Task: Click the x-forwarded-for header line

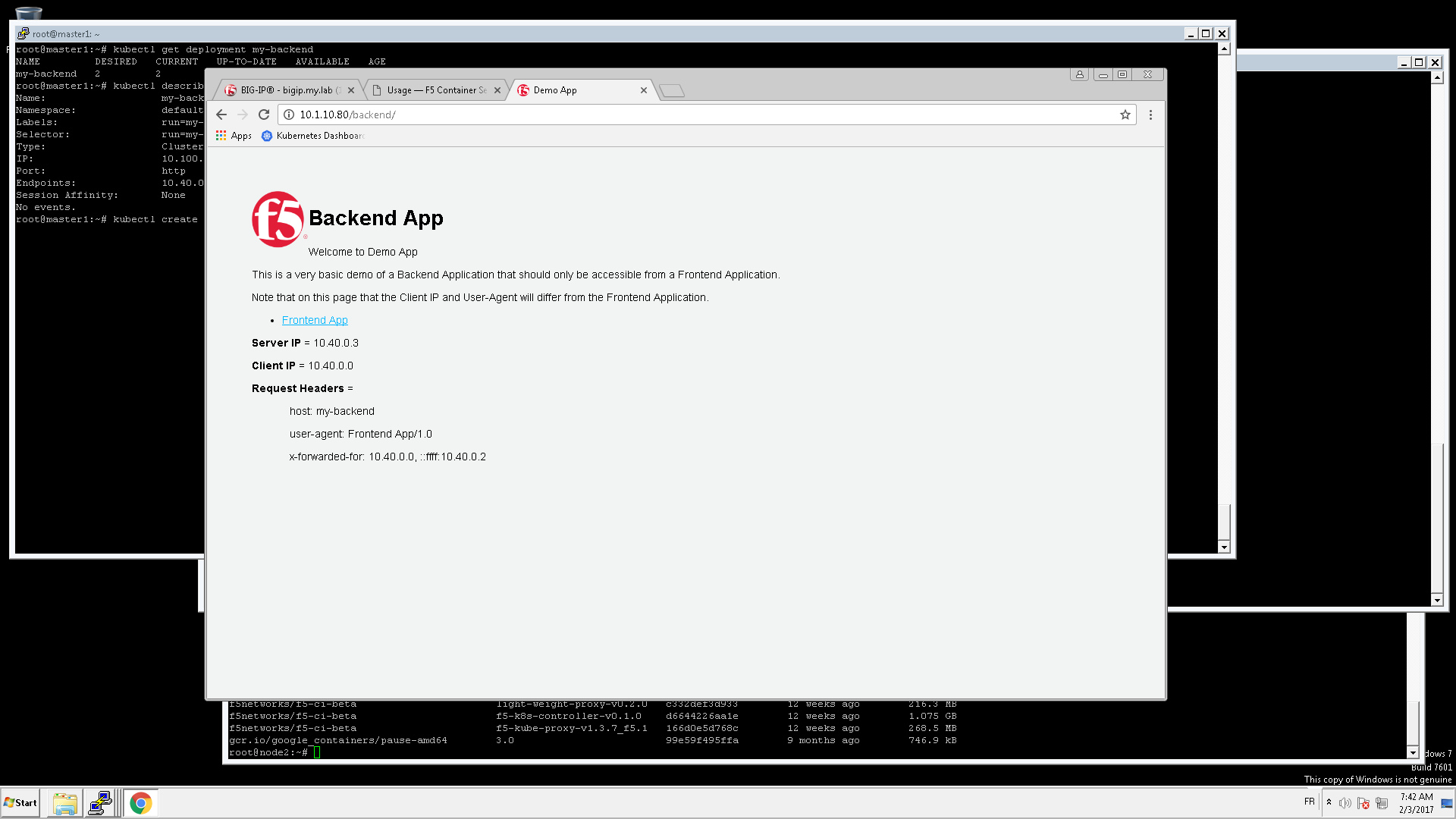Action: (x=388, y=457)
